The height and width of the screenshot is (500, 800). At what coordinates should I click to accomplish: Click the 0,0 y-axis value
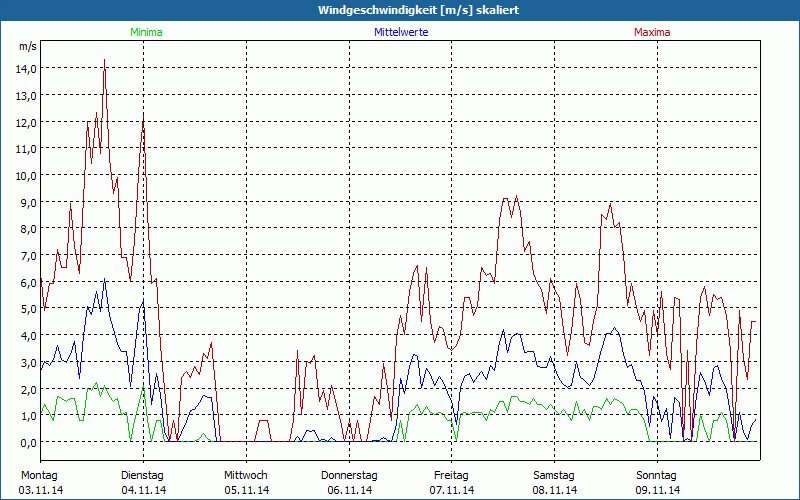[28, 442]
